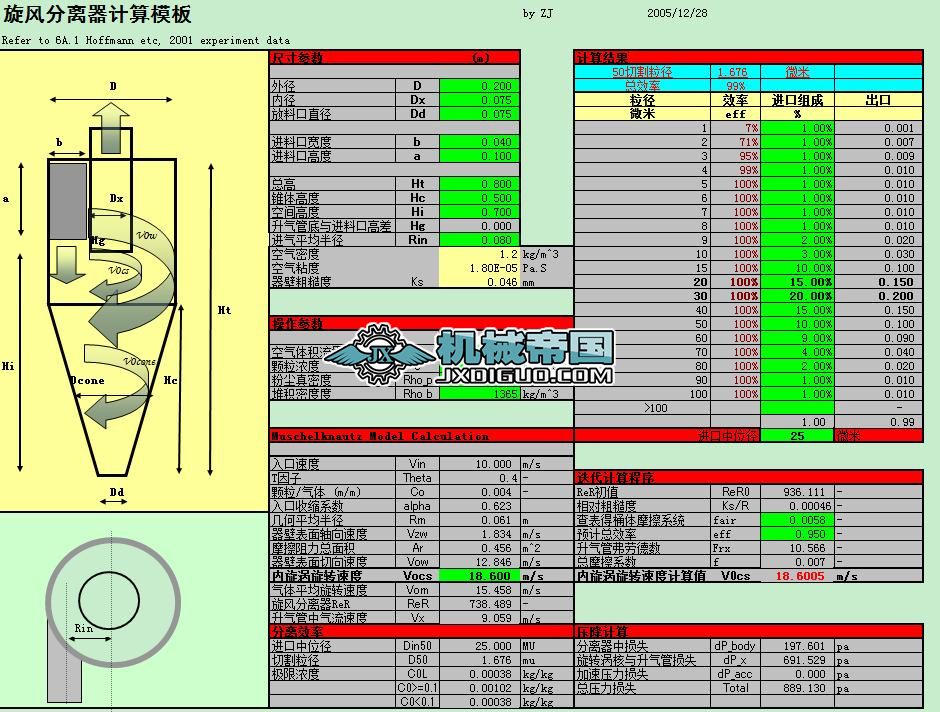
Task: Click the Hg value cell 0.000
Action: point(479,226)
